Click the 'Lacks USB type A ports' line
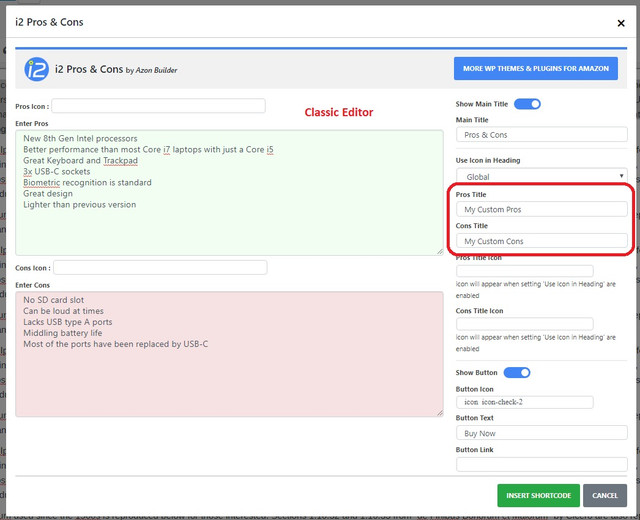Viewport: 640px width, 520px height. click(68, 322)
